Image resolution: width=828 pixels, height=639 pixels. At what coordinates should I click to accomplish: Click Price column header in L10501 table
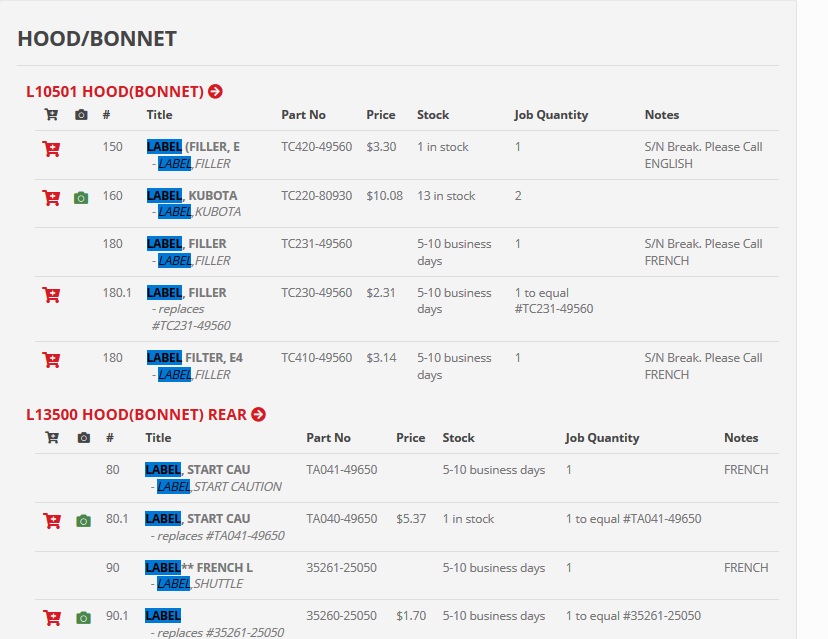click(380, 115)
